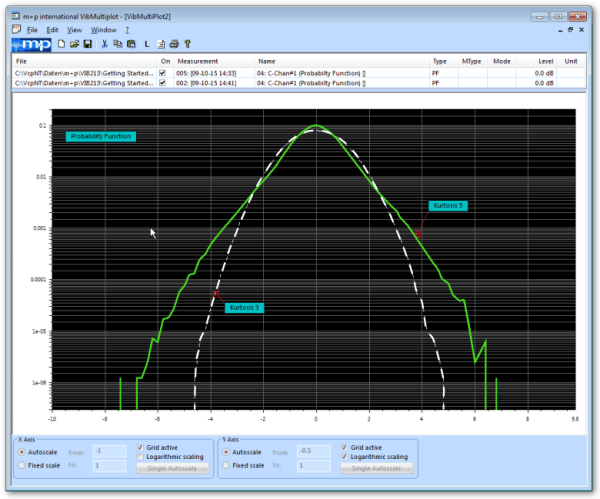Cut with the scissors icon
The height and width of the screenshot is (499, 600).
[104, 44]
